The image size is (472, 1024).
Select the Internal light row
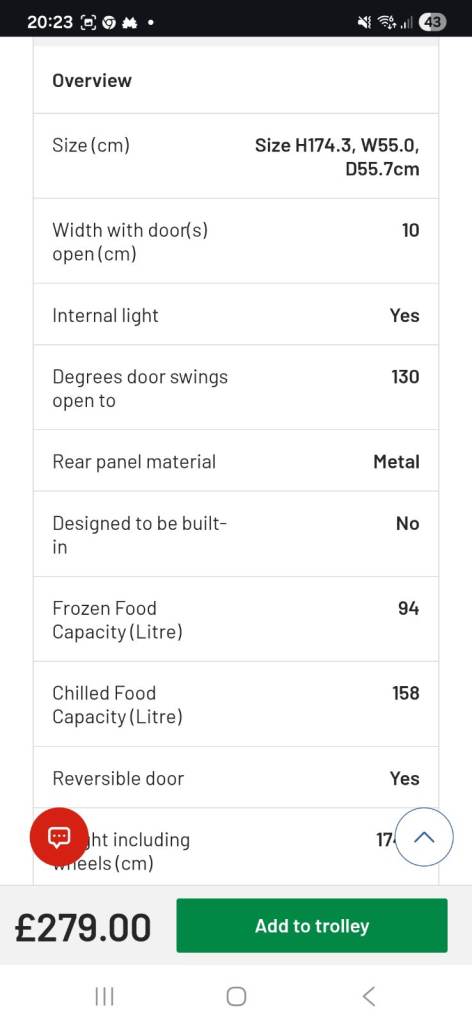coord(236,315)
